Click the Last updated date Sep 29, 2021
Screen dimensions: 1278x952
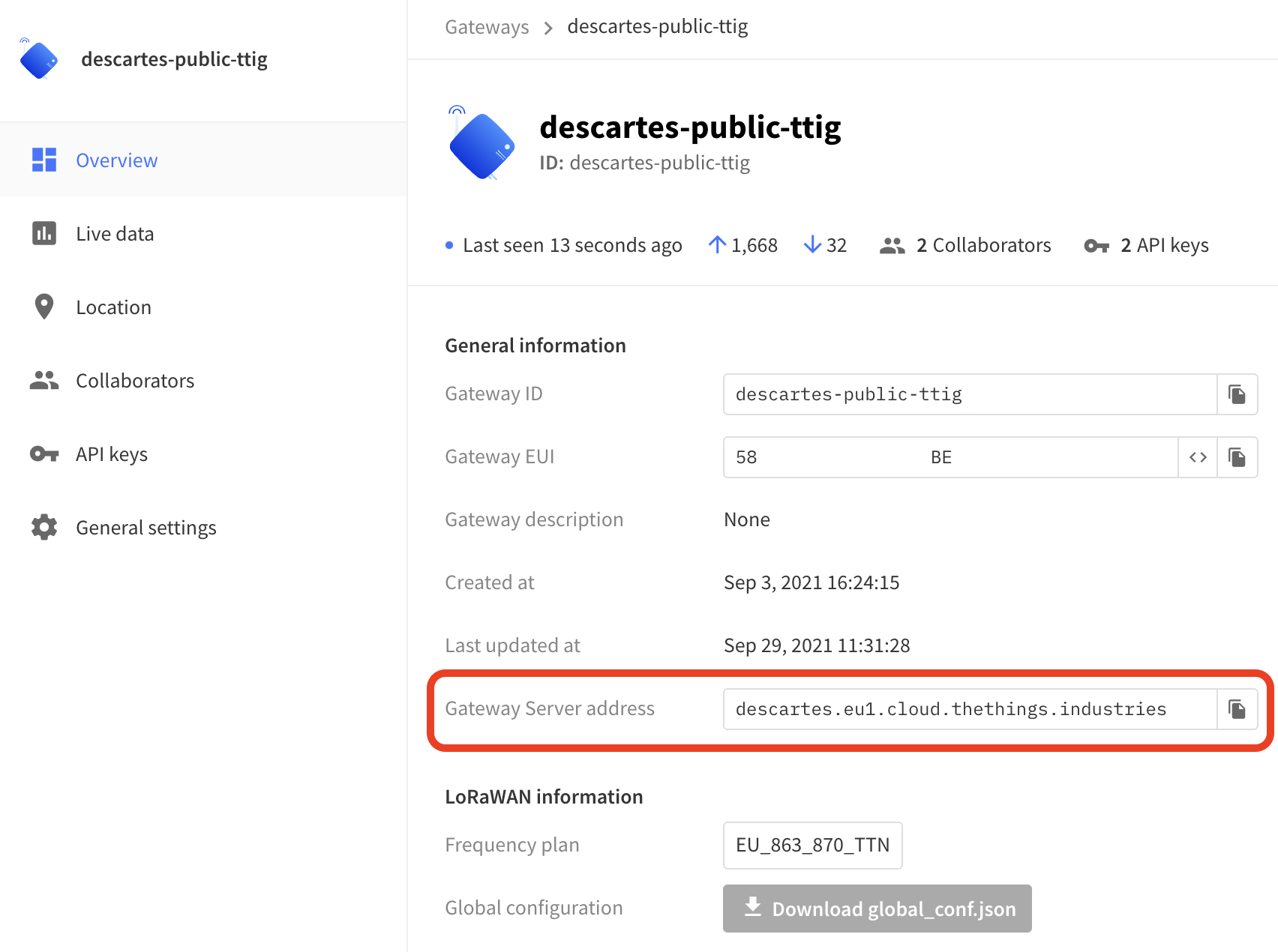pyautogui.click(x=817, y=645)
